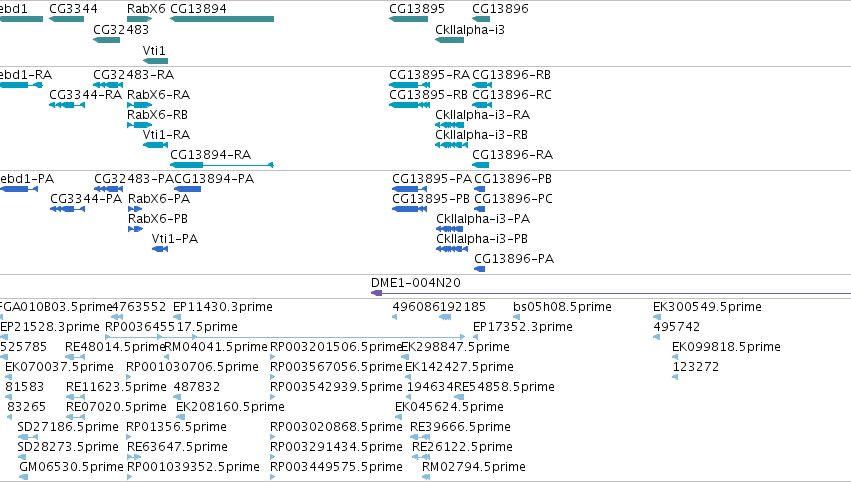The image size is (851, 482).
Task: Select EST label bs05h08.5prime
Action: point(562,307)
